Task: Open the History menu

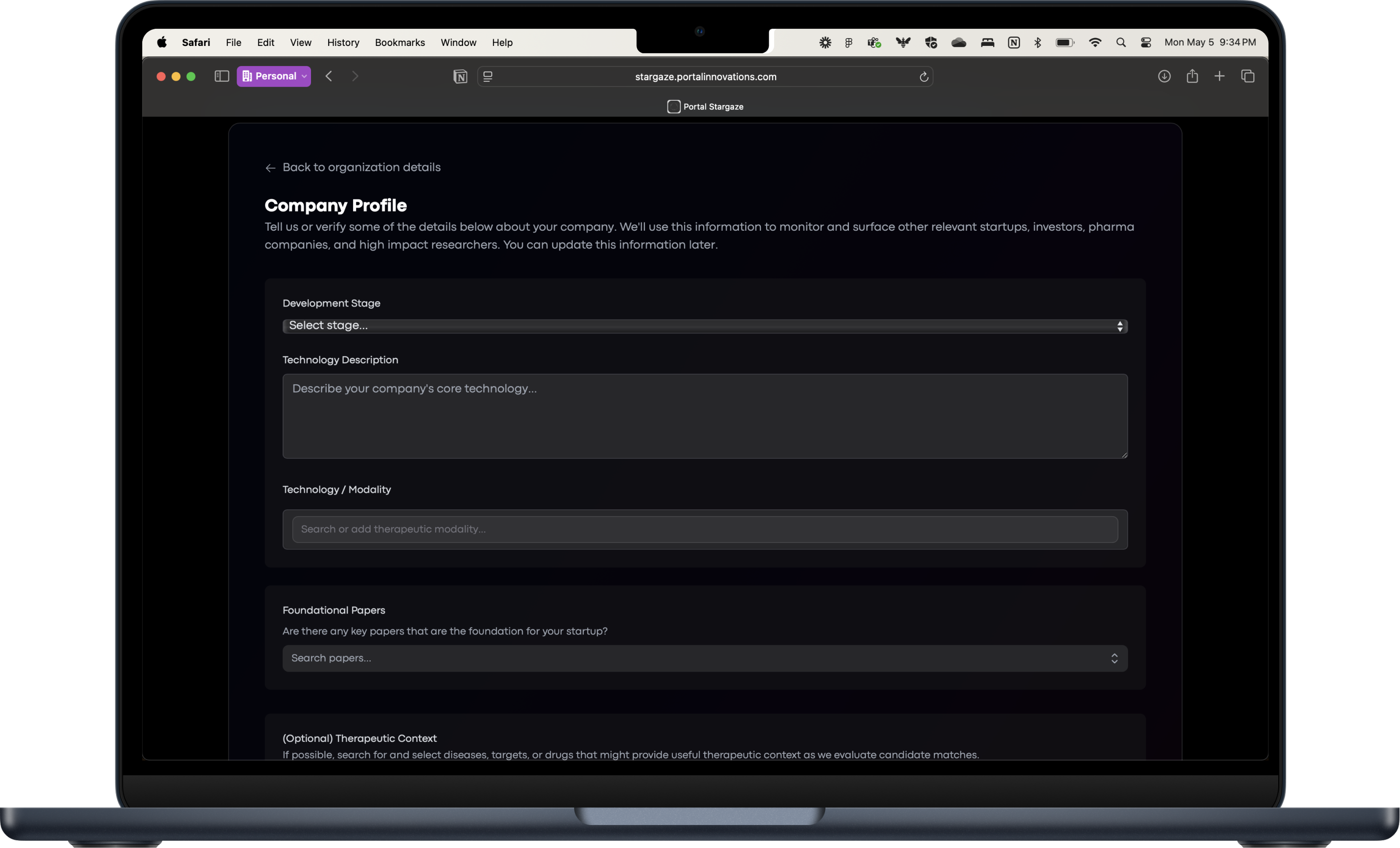Action: tap(343, 43)
